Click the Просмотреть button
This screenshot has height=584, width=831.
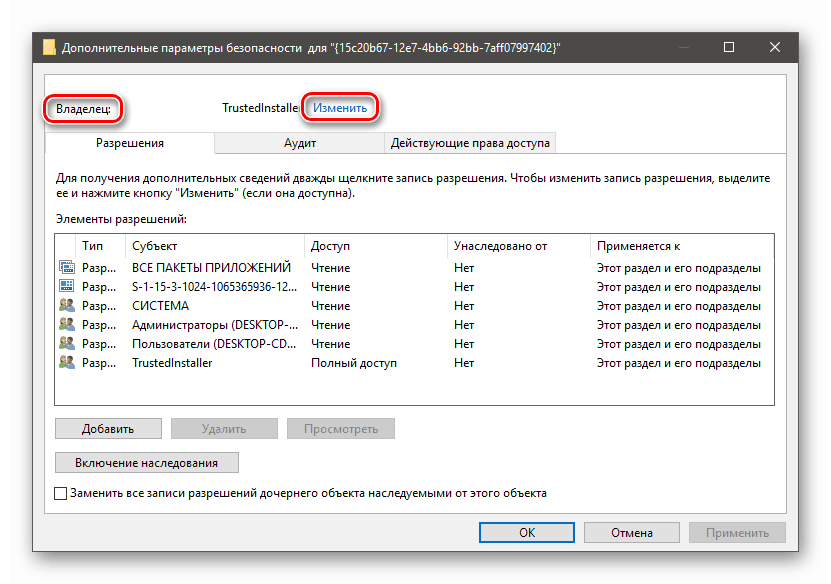[x=341, y=429]
